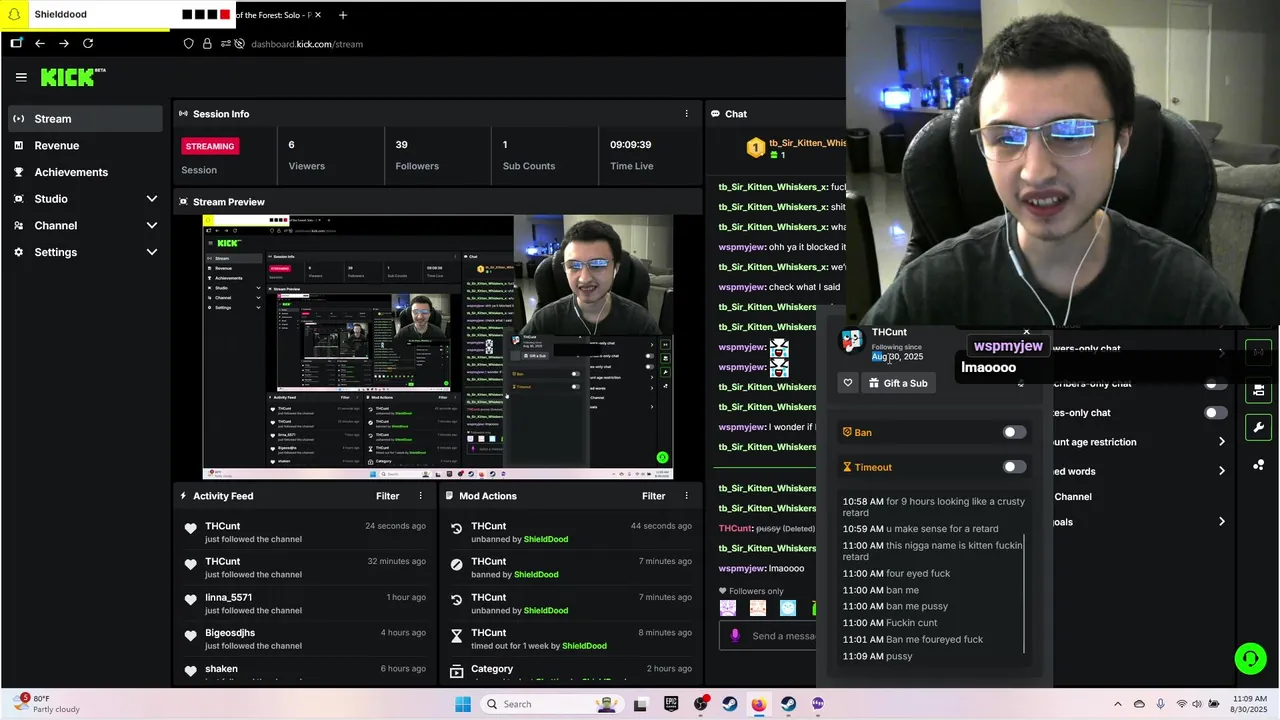Open Epic Games from the taskbar
This screenshot has width=1280, height=720.
[x=671, y=704]
